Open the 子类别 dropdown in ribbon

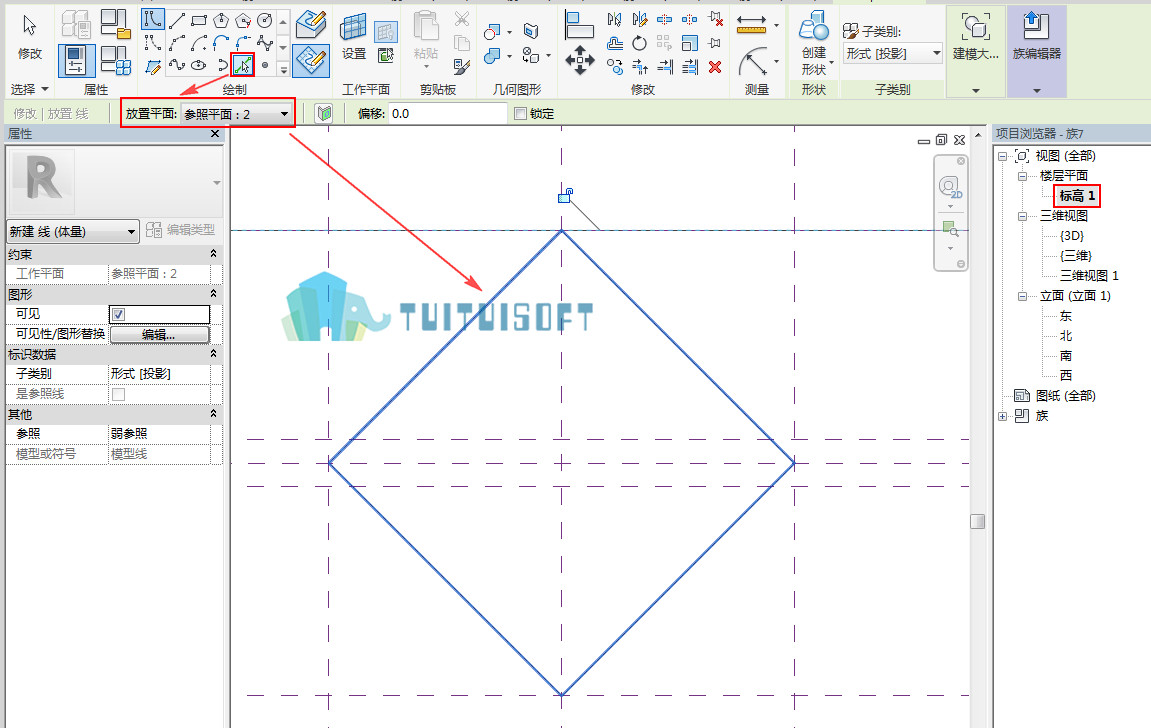click(x=893, y=54)
